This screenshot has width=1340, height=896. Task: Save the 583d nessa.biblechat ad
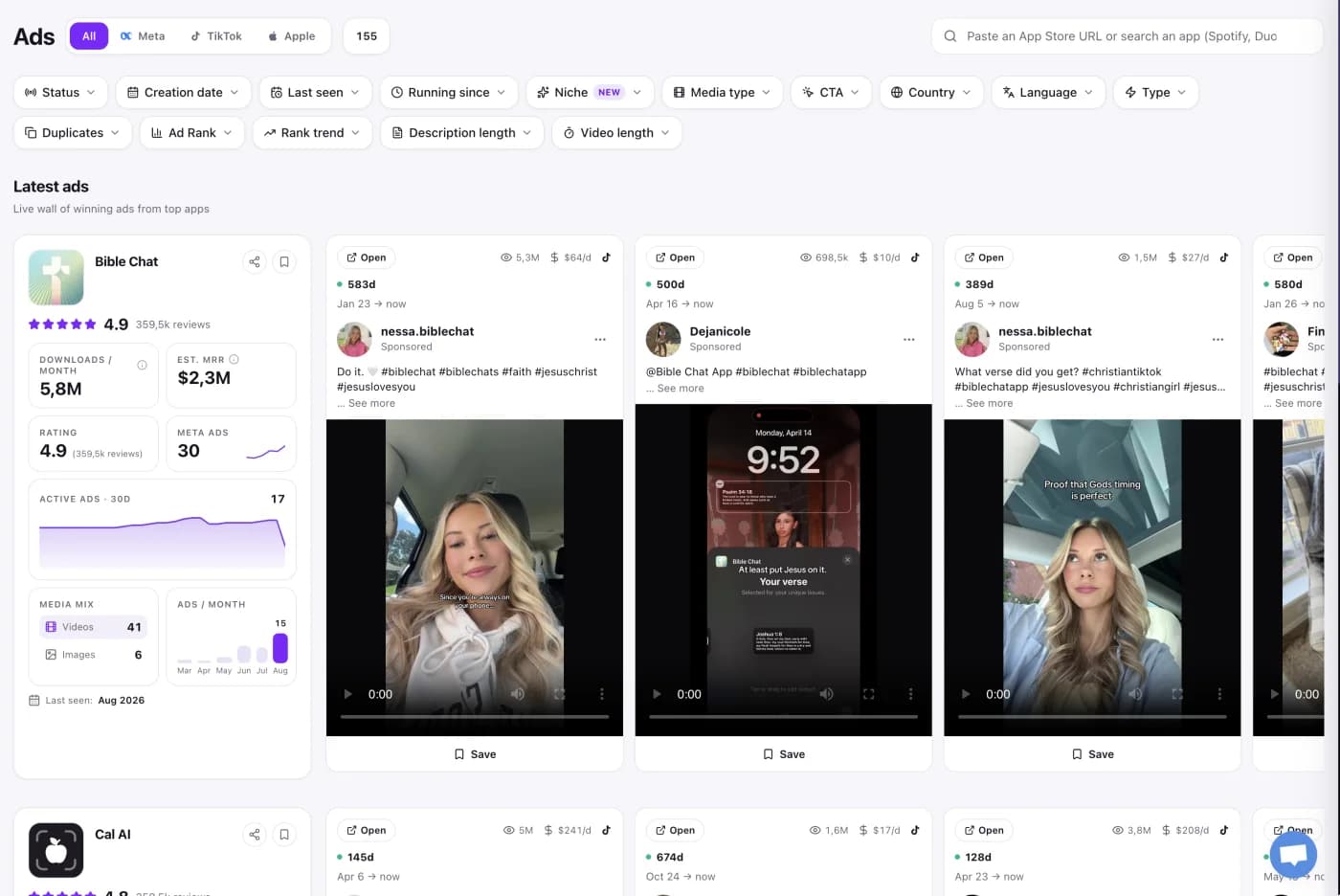pyautogui.click(x=475, y=754)
